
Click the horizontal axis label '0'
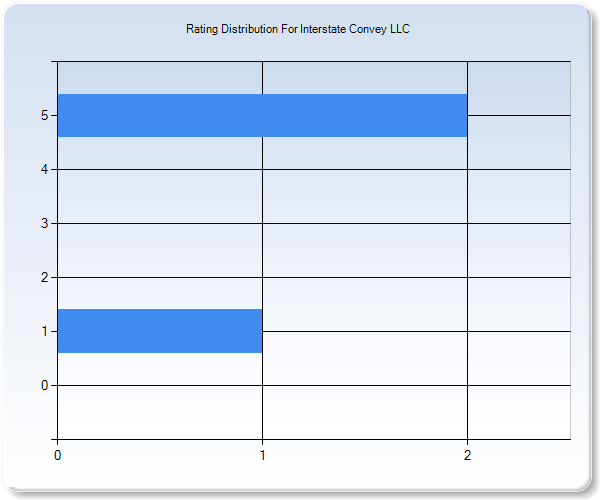(57, 455)
